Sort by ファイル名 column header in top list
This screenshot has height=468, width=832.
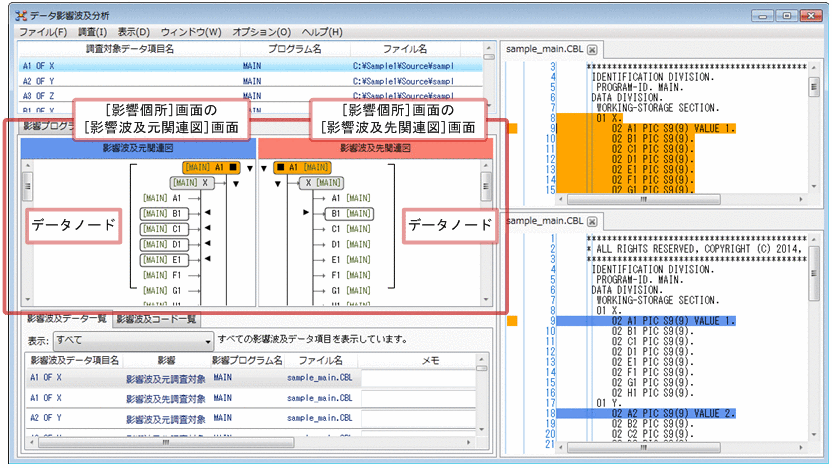click(x=405, y=49)
